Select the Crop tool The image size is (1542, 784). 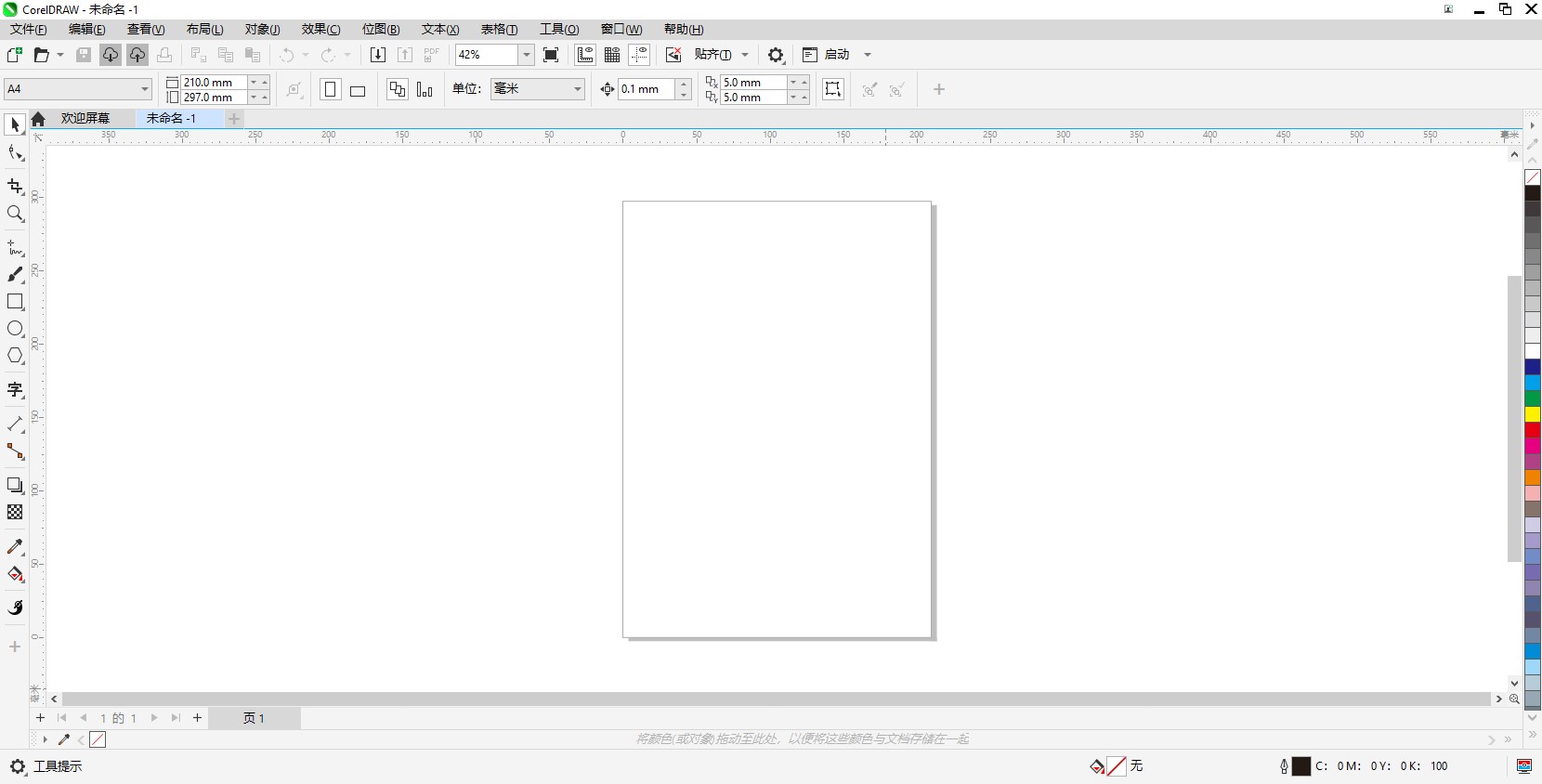coord(15,187)
